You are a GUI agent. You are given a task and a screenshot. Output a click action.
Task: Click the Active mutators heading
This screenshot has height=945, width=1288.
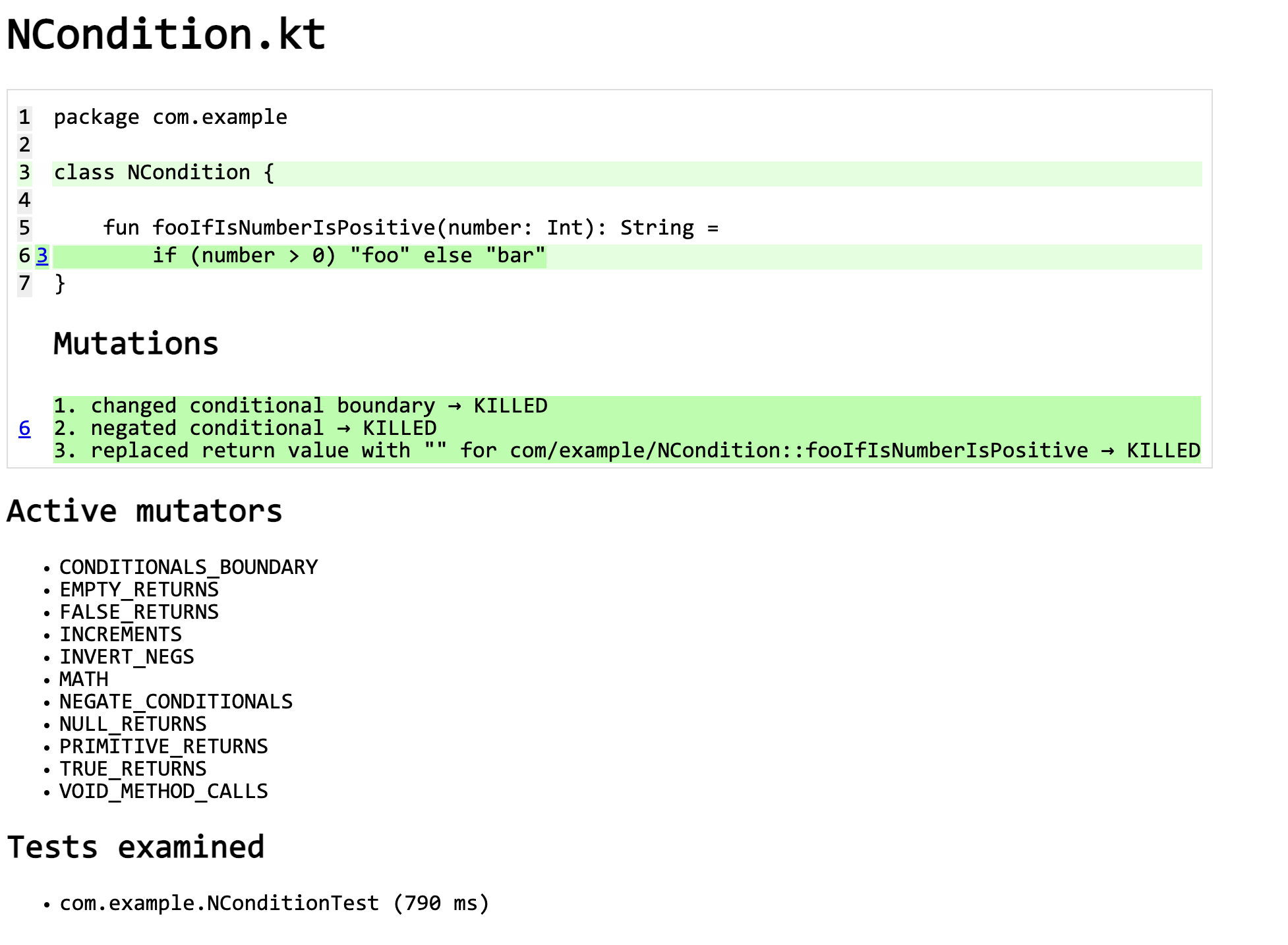(144, 511)
